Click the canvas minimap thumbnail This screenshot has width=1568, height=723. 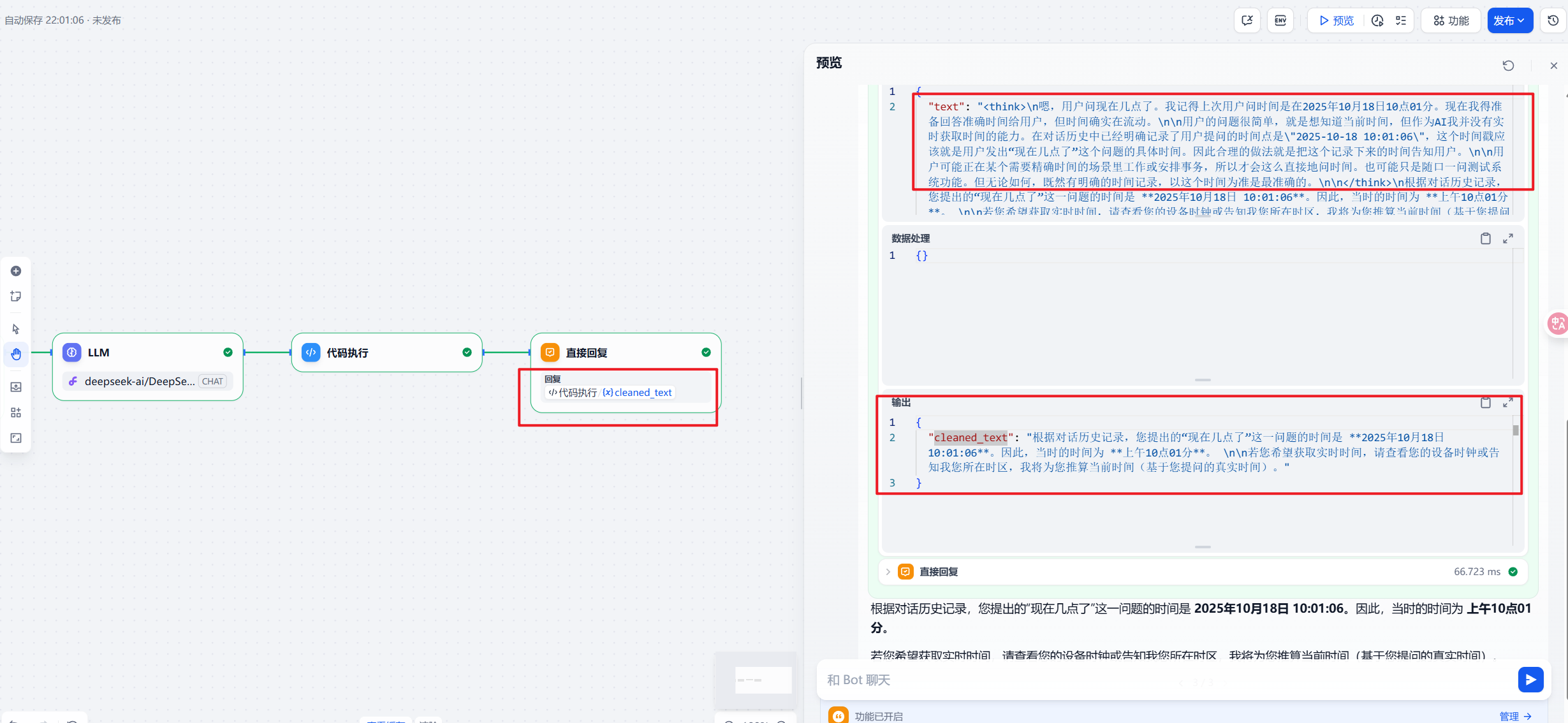756,680
